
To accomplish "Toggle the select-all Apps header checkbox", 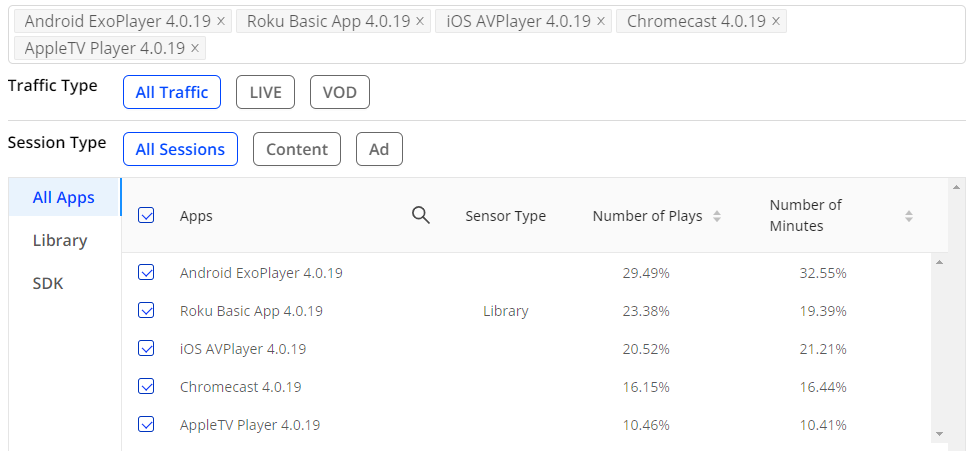I will (146, 216).
